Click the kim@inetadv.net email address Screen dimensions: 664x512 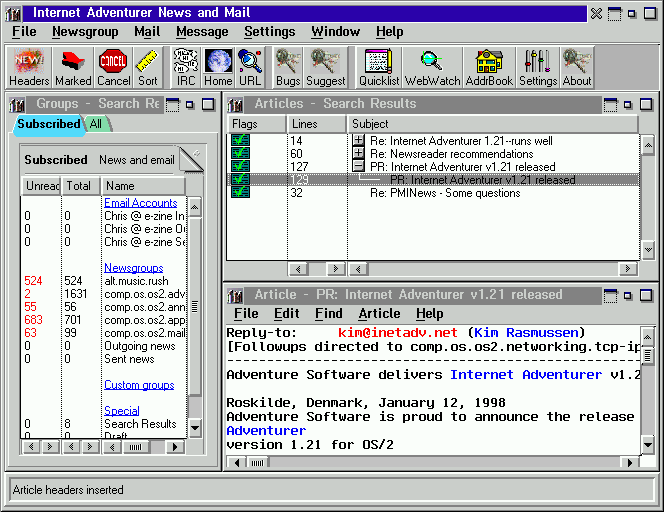point(397,333)
